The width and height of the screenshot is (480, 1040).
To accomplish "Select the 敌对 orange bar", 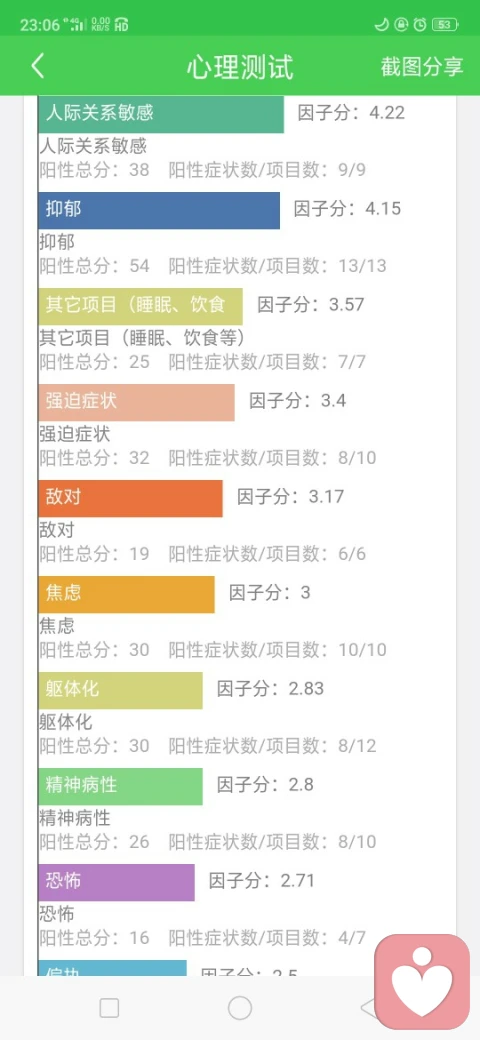I will coord(131,498).
